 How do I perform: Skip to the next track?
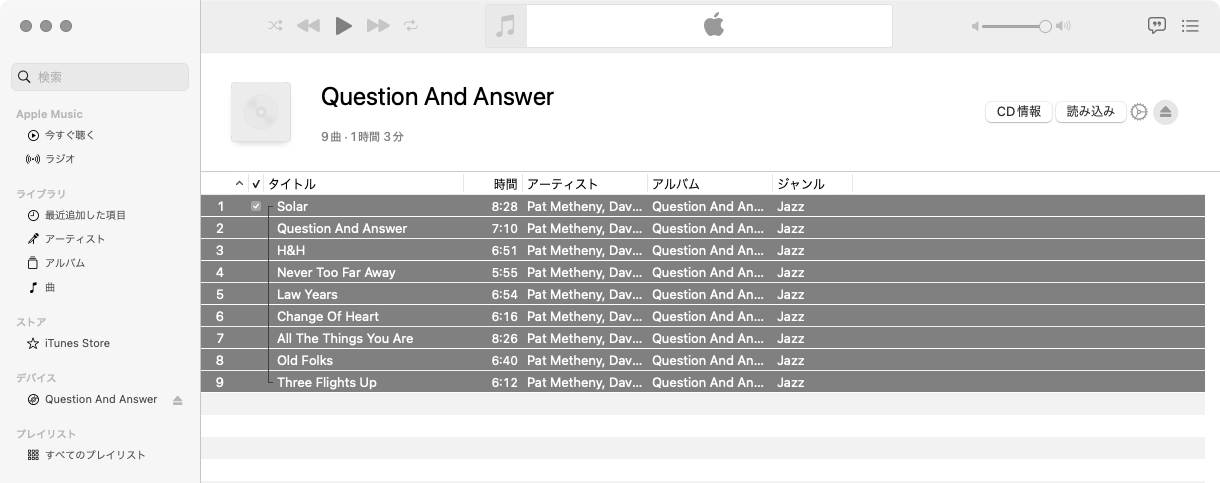coord(378,26)
